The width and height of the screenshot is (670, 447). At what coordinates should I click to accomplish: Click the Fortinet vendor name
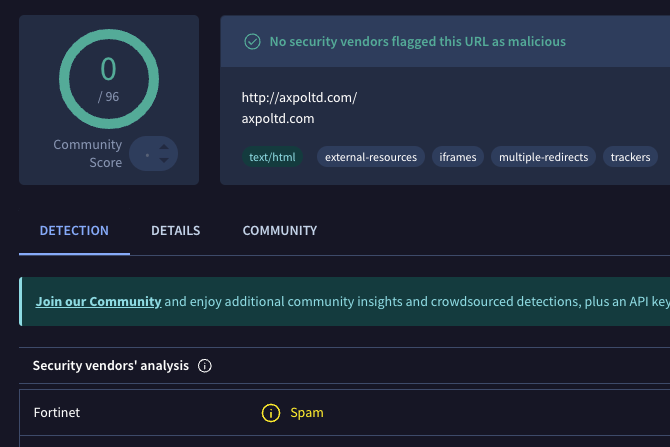57,413
